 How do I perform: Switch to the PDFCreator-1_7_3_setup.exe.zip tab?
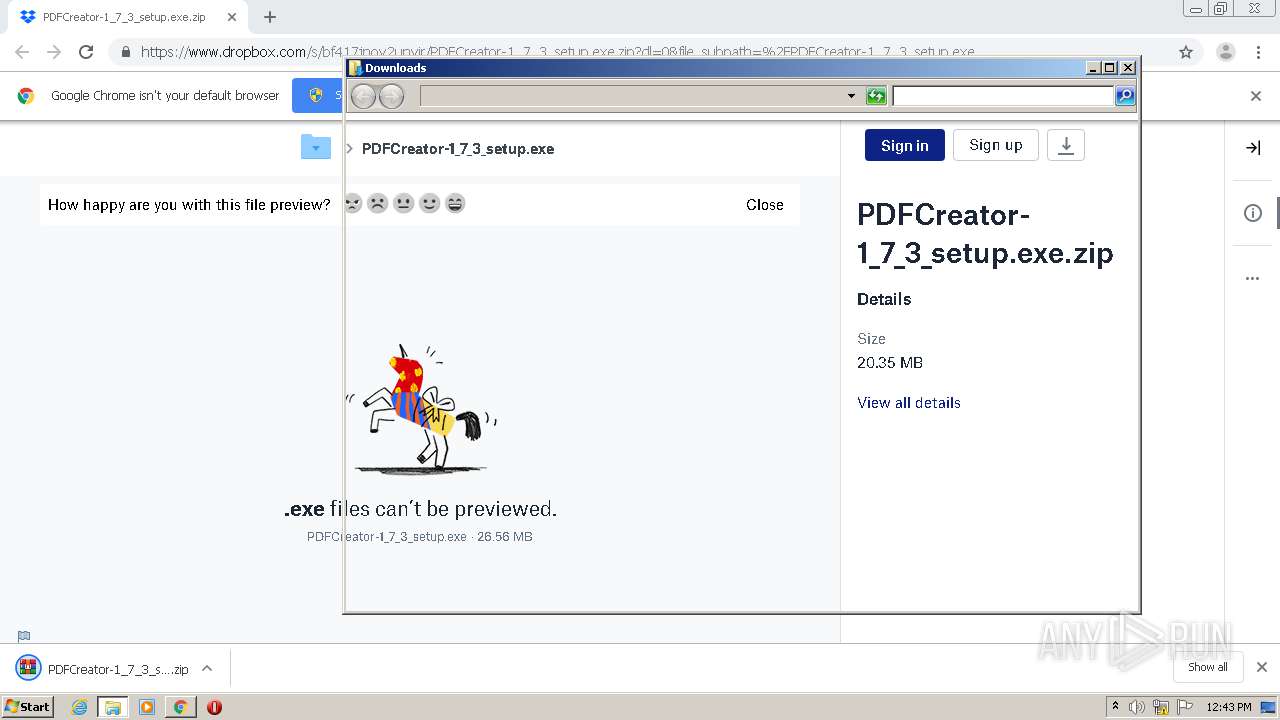(124, 17)
